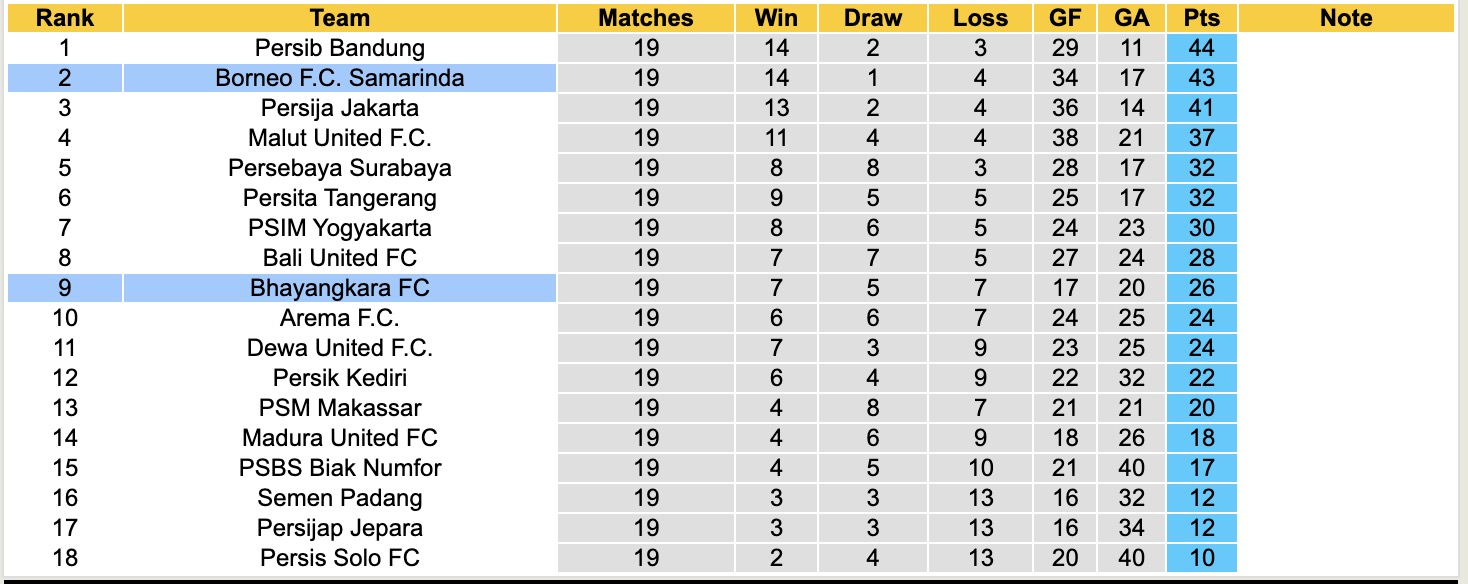Select highlighted Borneo F.C. Samarinda row
This screenshot has width=1468, height=584.
pos(340,78)
